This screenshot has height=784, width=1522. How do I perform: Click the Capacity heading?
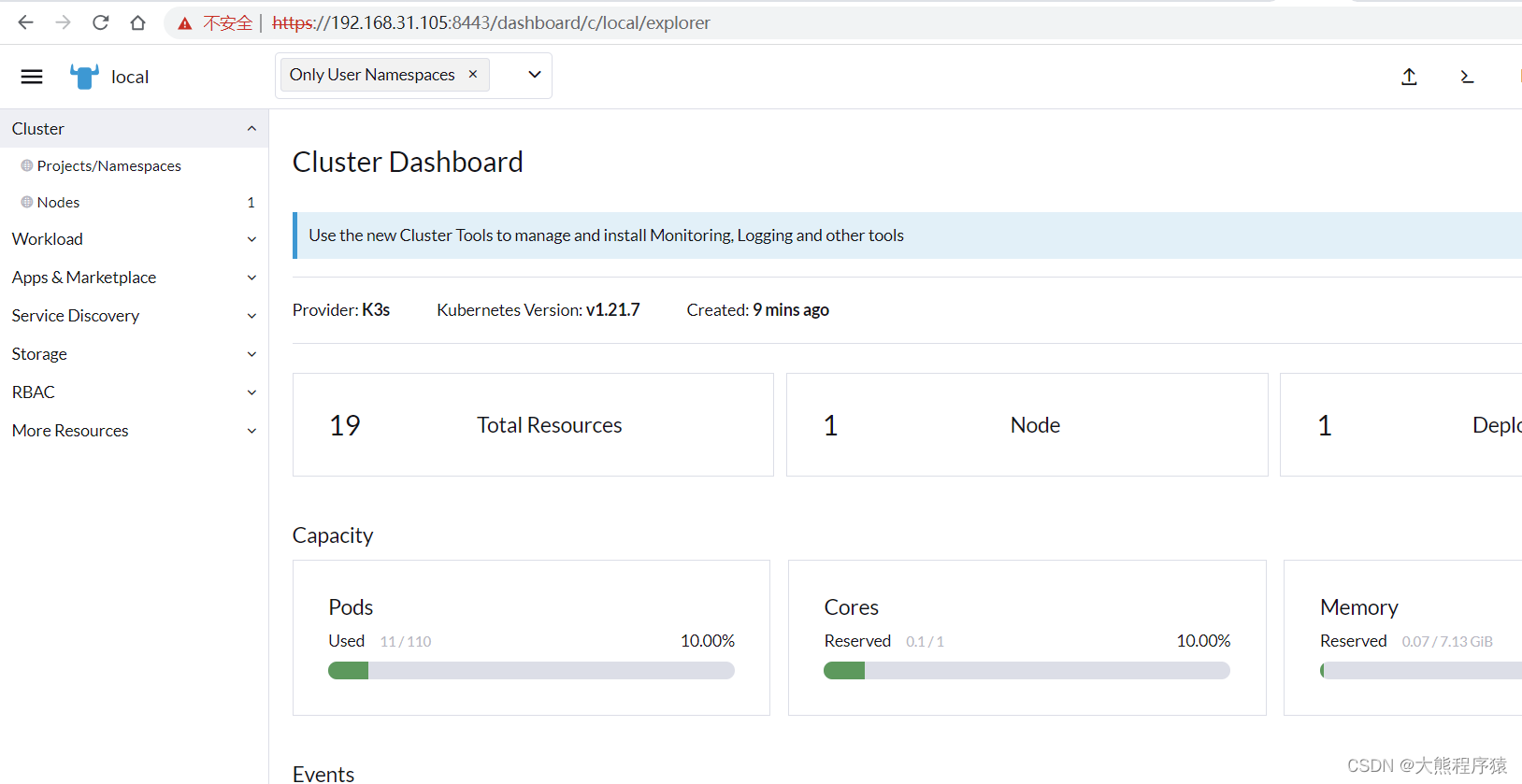[333, 535]
